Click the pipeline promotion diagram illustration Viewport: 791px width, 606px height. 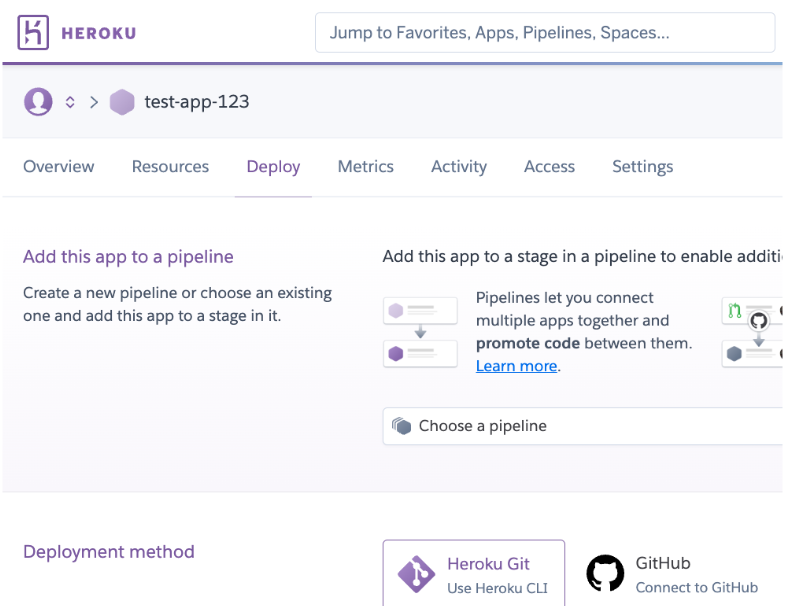[420, 333]
